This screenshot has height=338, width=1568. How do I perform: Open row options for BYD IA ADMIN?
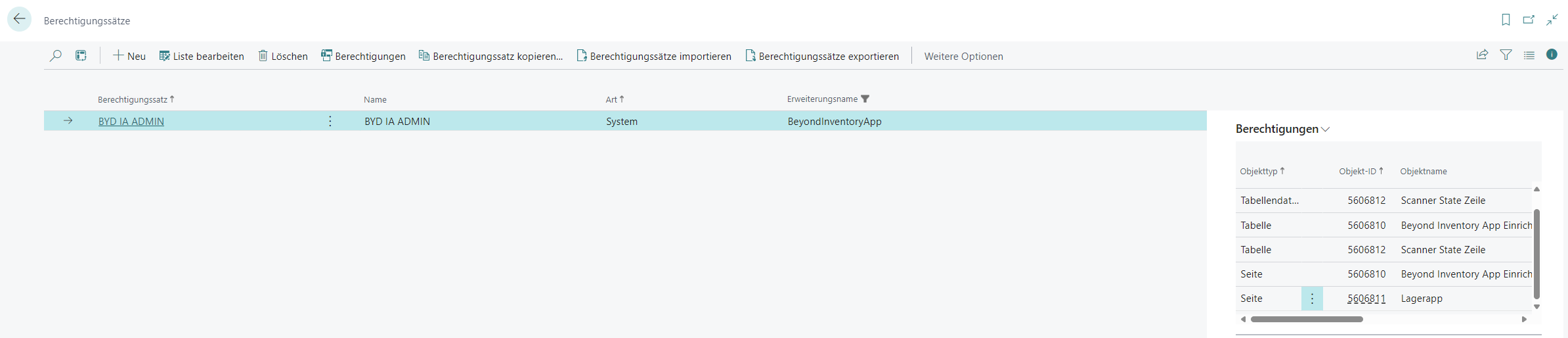coord(330,121)
